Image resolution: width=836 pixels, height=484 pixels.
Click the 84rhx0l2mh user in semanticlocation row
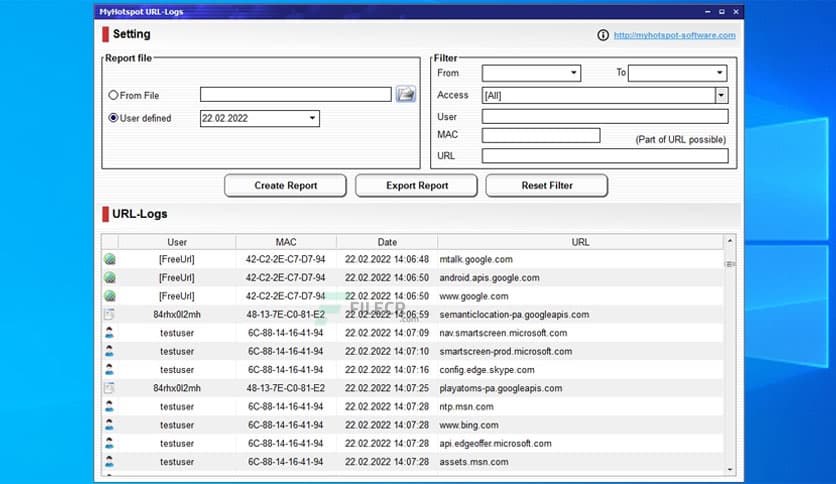point(177,314)
